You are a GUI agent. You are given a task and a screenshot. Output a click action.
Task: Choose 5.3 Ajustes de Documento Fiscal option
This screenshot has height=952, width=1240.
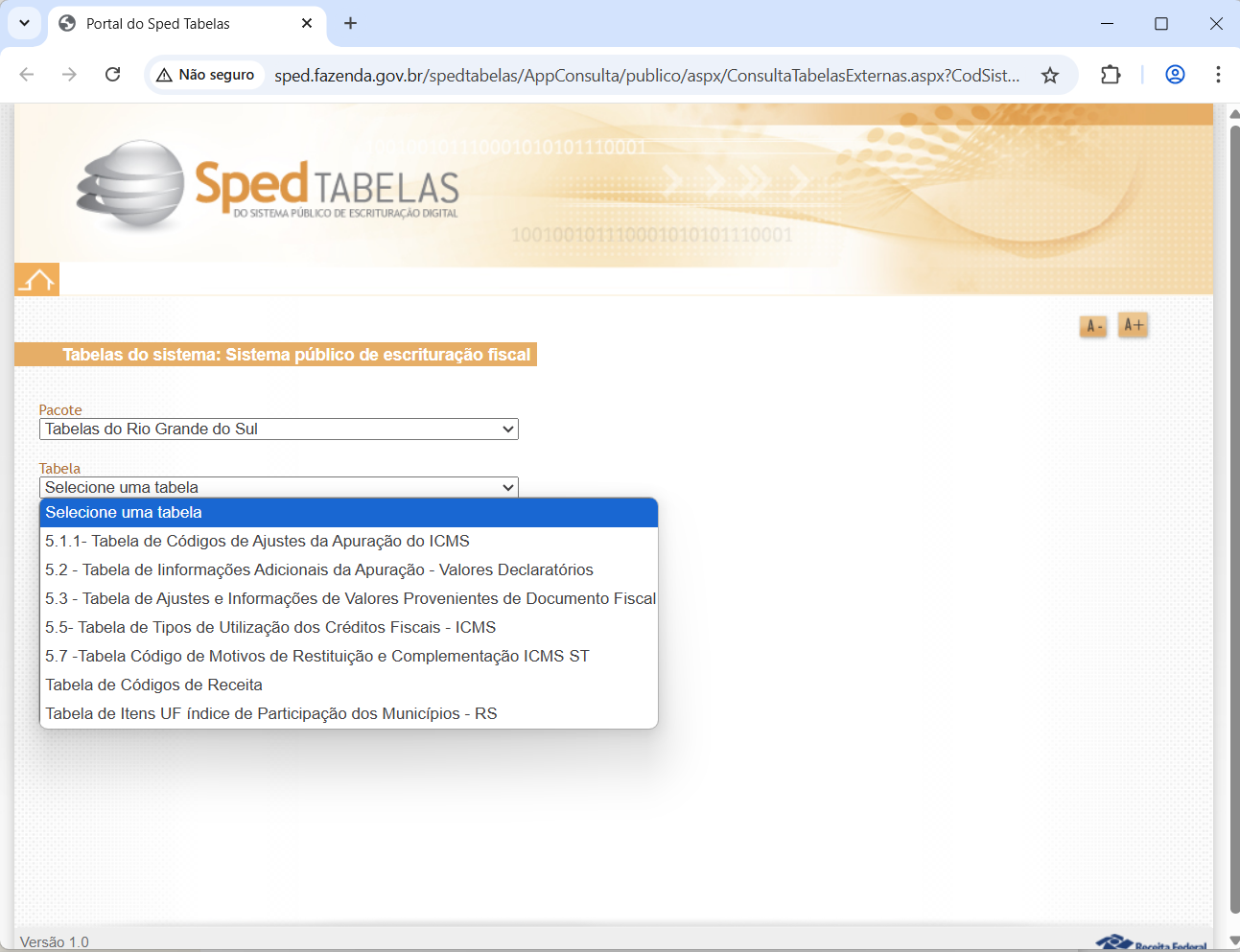point(349,599)
